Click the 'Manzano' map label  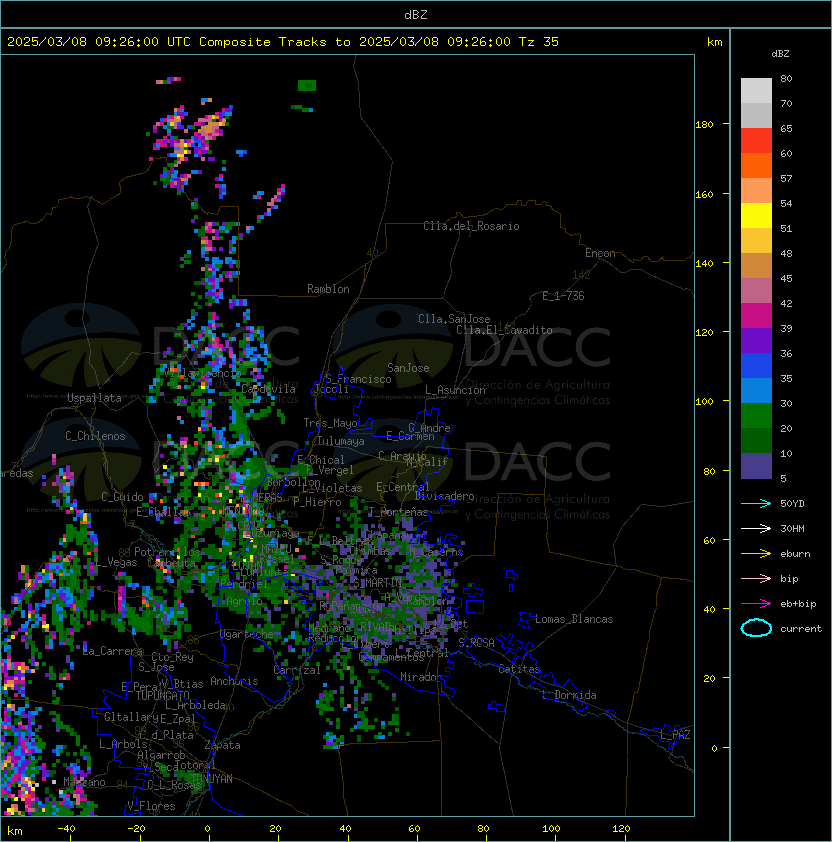point(84,782)
